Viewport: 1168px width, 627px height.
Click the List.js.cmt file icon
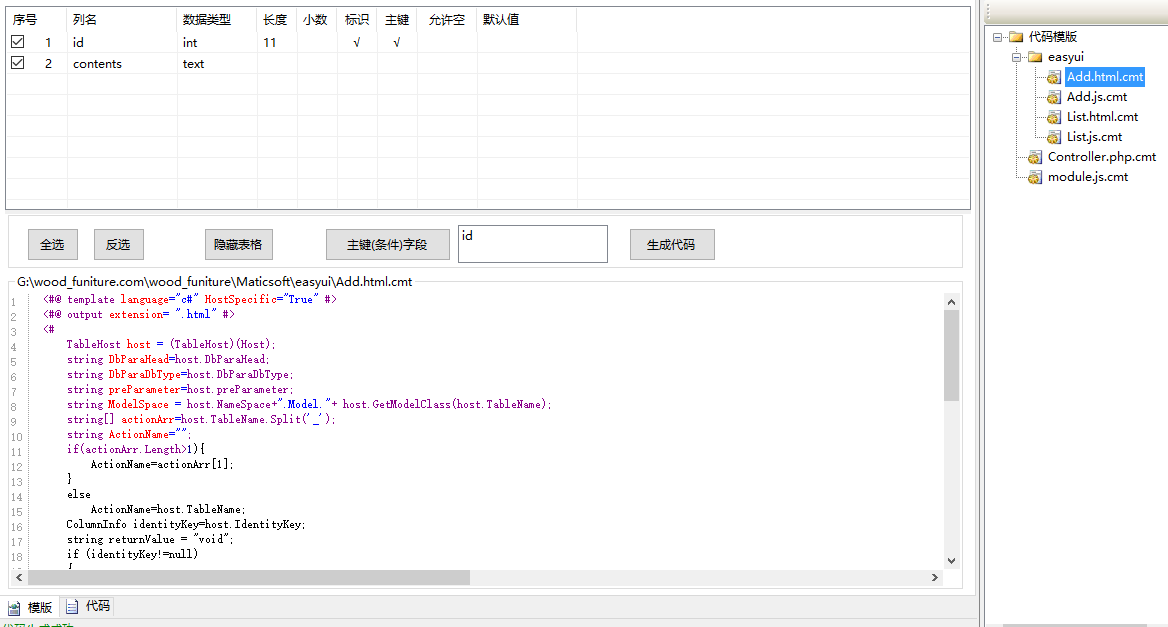(x=1054, y=137)
